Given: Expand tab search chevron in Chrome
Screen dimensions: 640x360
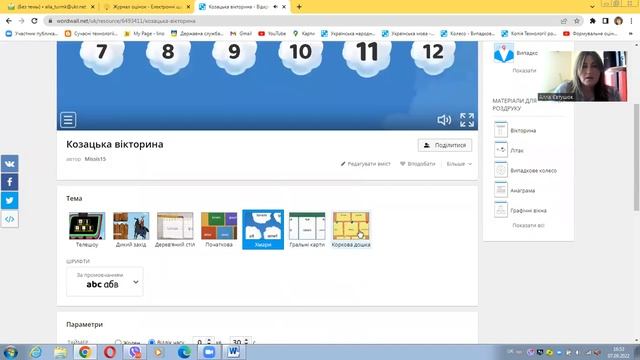Looking at the screenshot, I should [x=592, y=7].
